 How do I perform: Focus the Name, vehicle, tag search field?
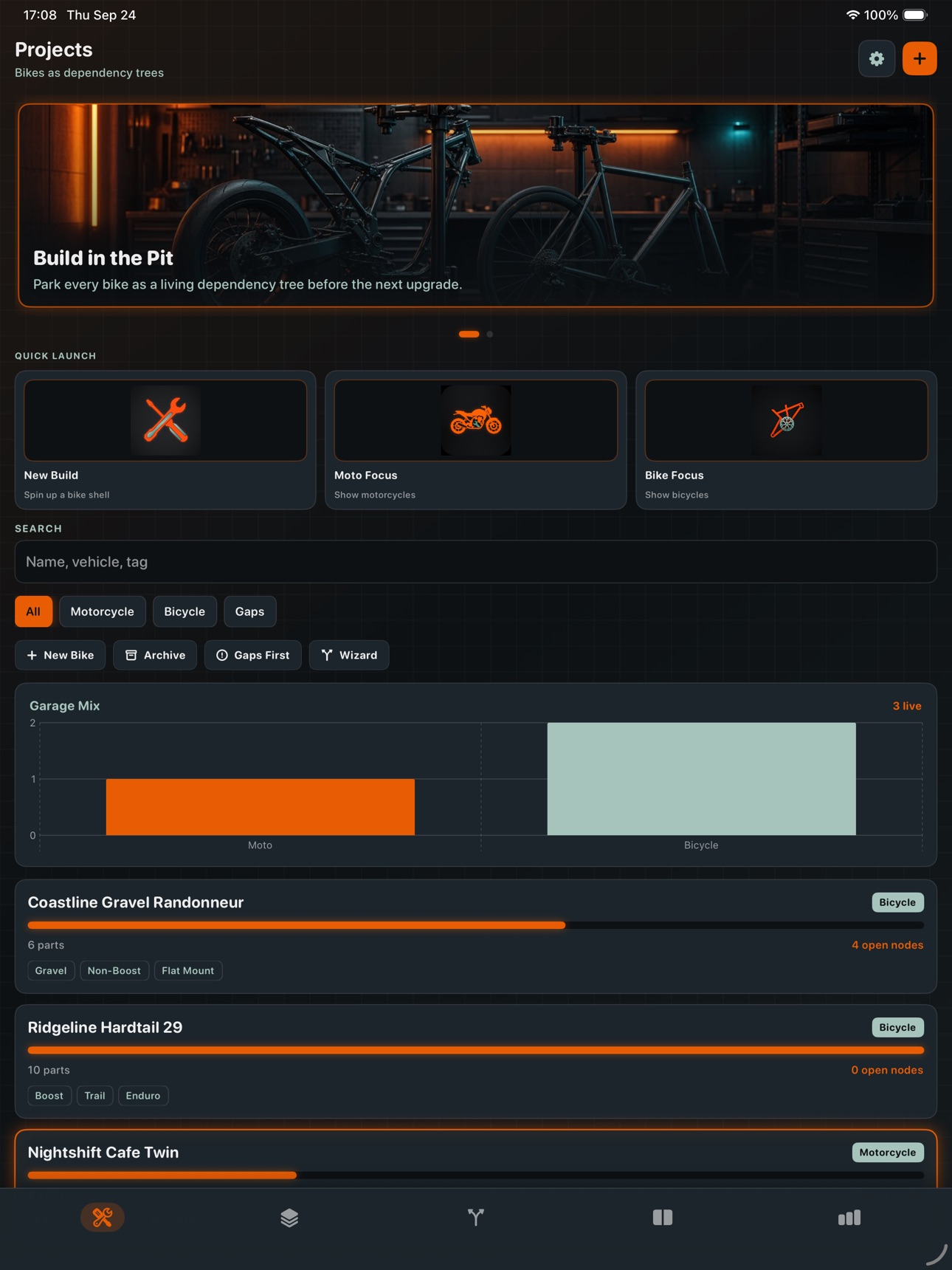pos(476,562)
